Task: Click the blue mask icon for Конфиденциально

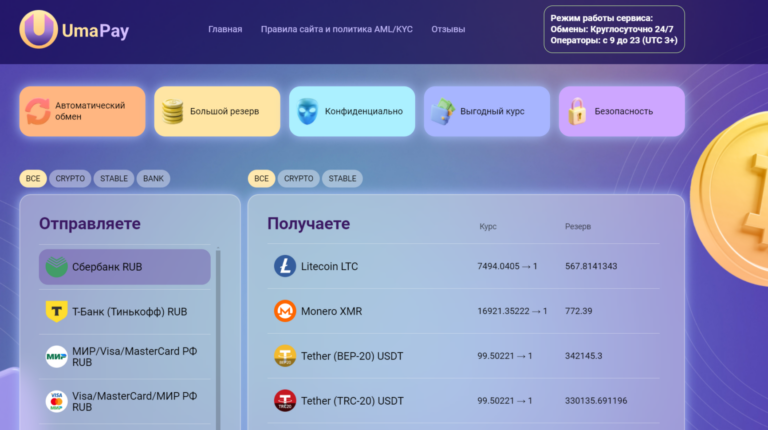Action: tap(308, 111)
